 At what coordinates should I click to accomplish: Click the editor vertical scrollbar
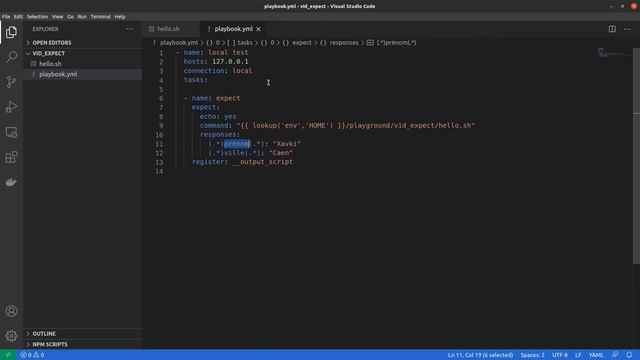636,155
